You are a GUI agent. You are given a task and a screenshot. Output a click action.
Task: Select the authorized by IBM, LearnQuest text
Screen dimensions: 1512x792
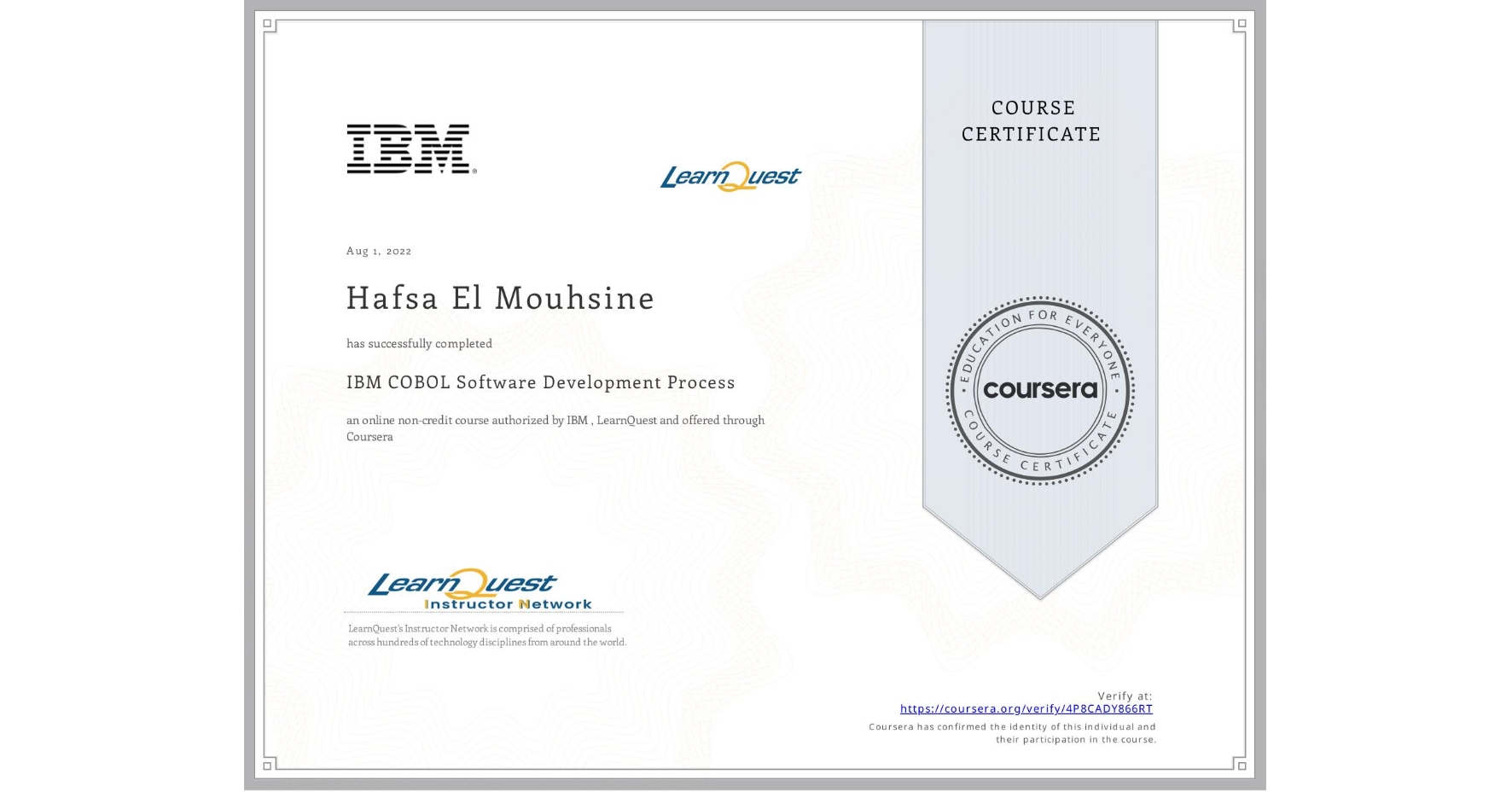click(x=555, y=428)
